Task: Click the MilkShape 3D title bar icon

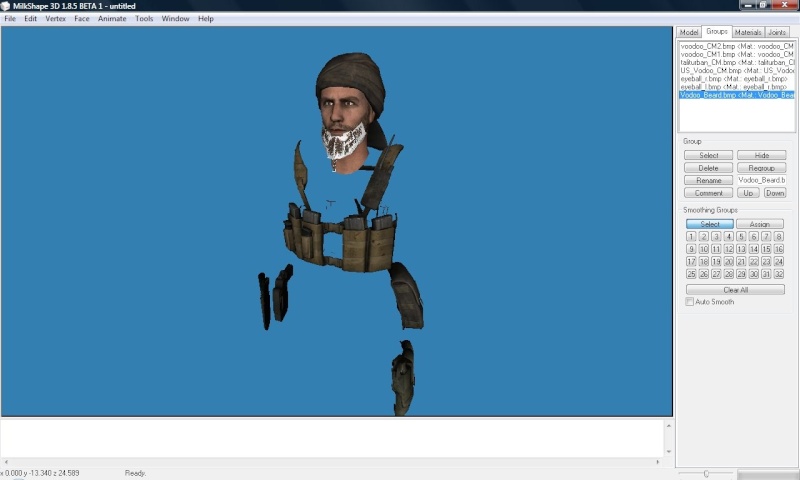Action: [6, 6]
